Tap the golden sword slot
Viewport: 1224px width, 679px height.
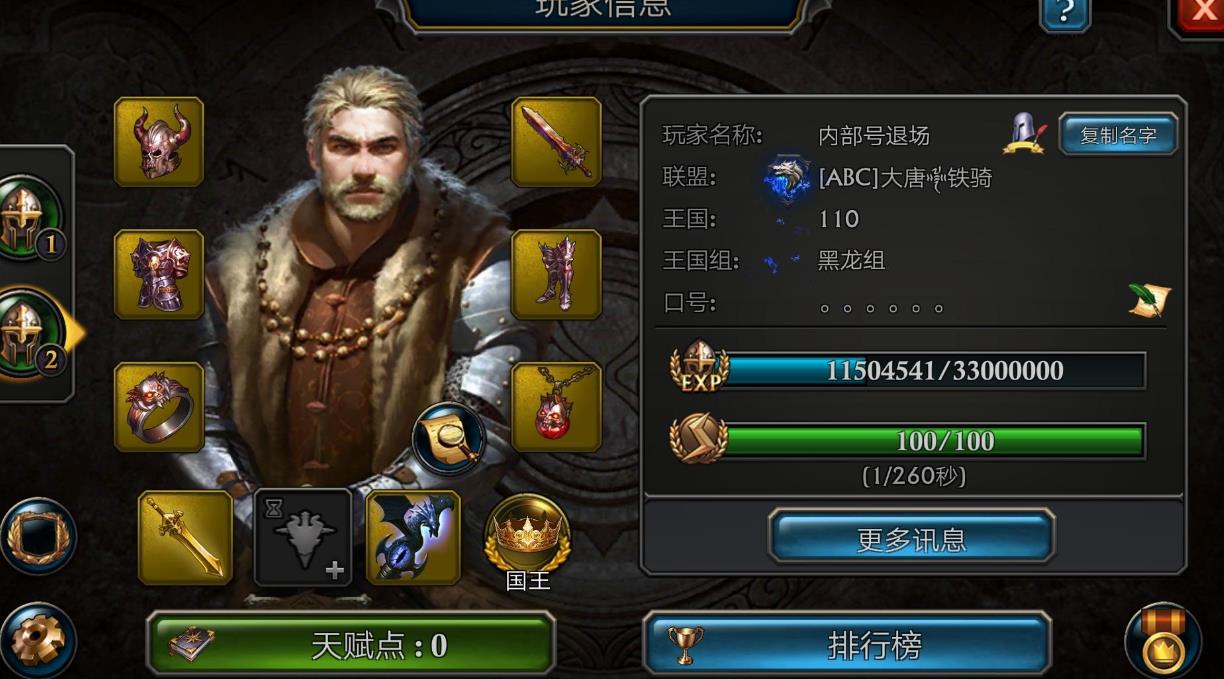coord(185,537)
